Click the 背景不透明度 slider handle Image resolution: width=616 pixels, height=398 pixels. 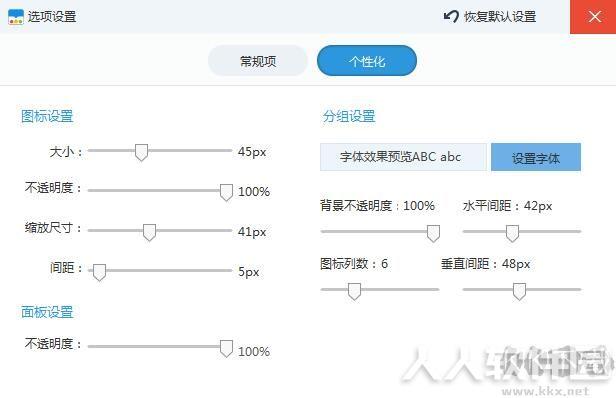coord(433,233)
